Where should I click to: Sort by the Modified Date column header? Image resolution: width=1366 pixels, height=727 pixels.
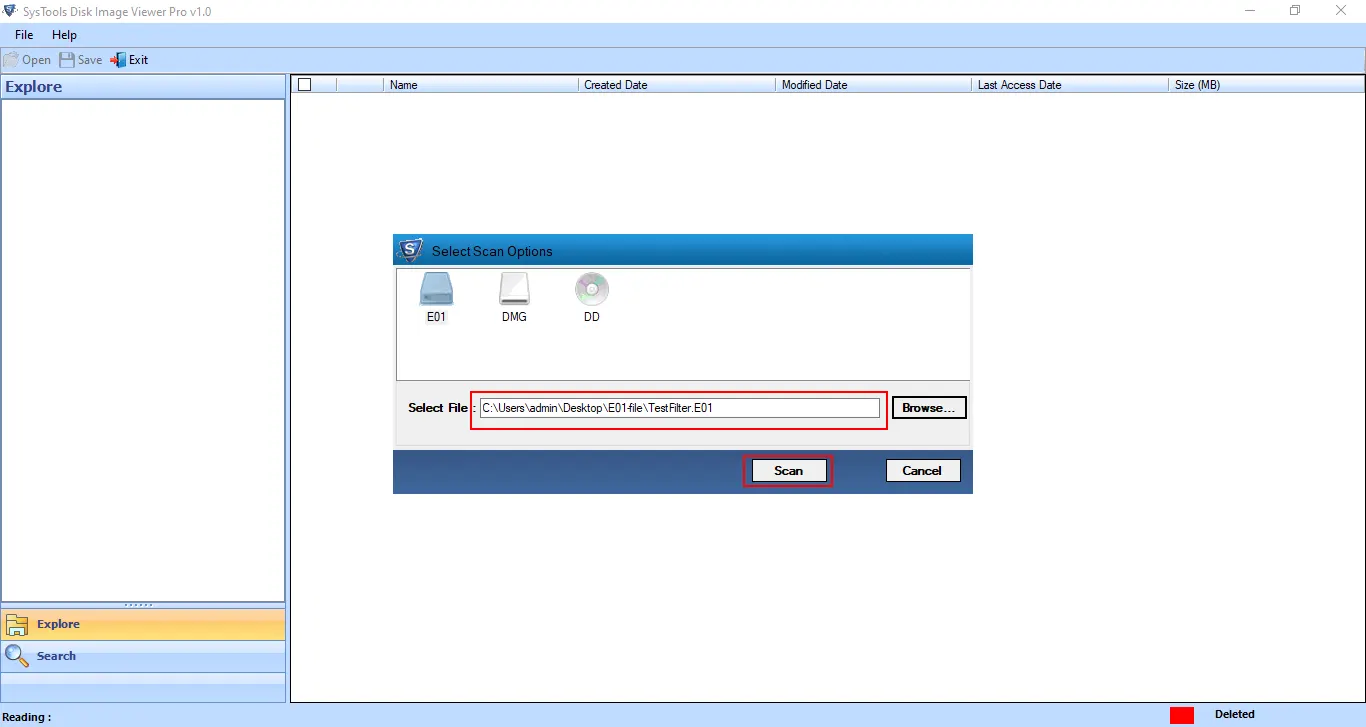(x=873, y=85)
